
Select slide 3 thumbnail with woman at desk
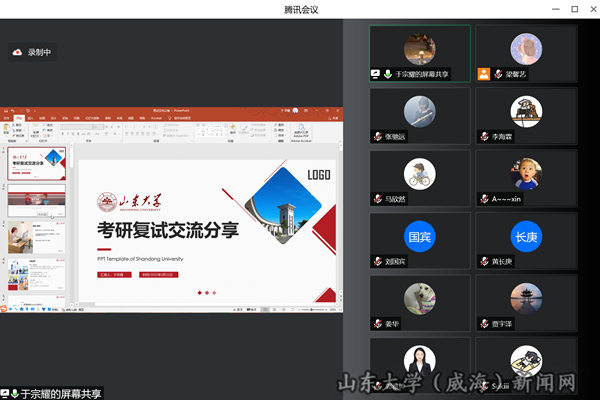pos(36,237)
